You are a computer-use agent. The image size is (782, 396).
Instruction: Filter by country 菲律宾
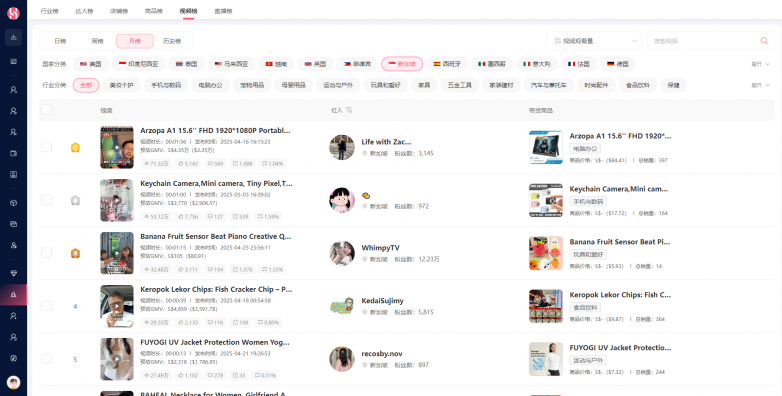356,64
